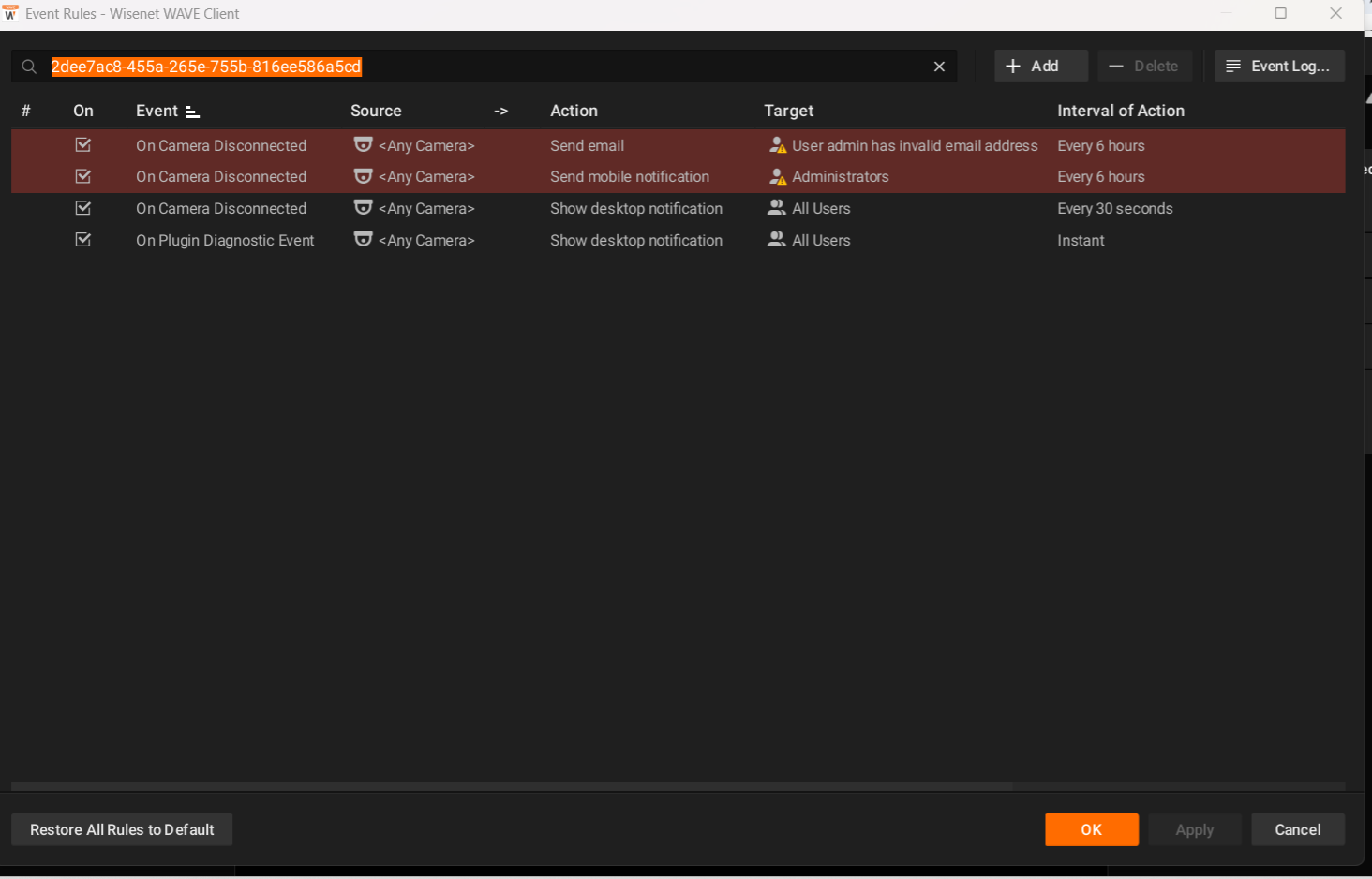
Task: Click the warning user icon beside invalid email address
Action: (778, 145)
